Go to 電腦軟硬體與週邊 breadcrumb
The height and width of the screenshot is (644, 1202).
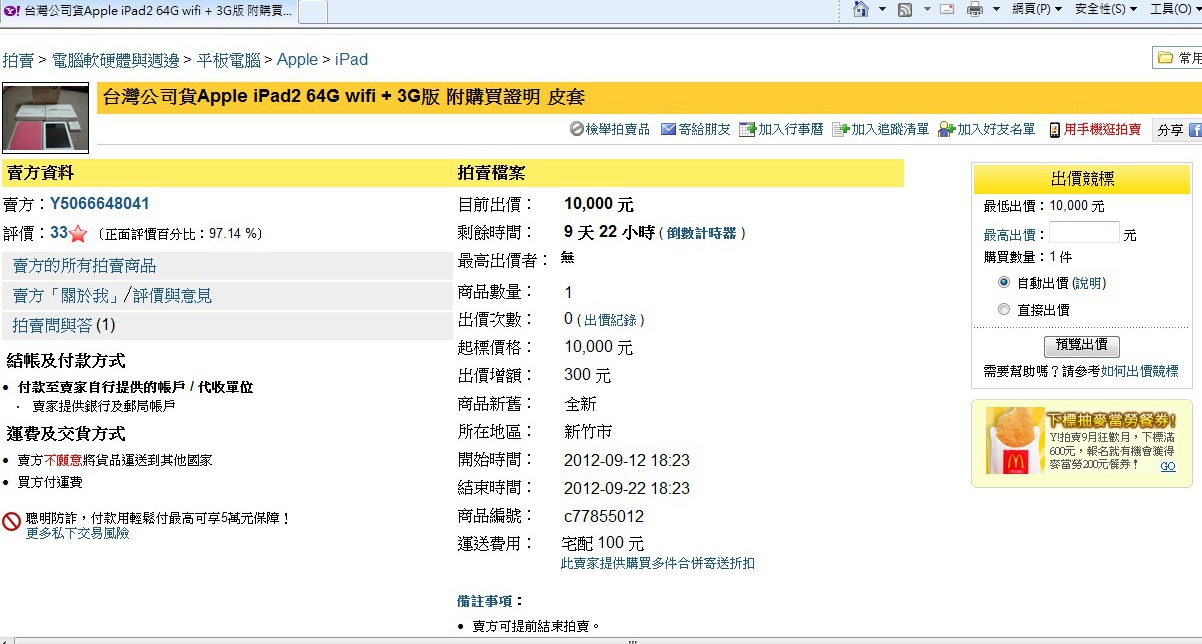115,60
